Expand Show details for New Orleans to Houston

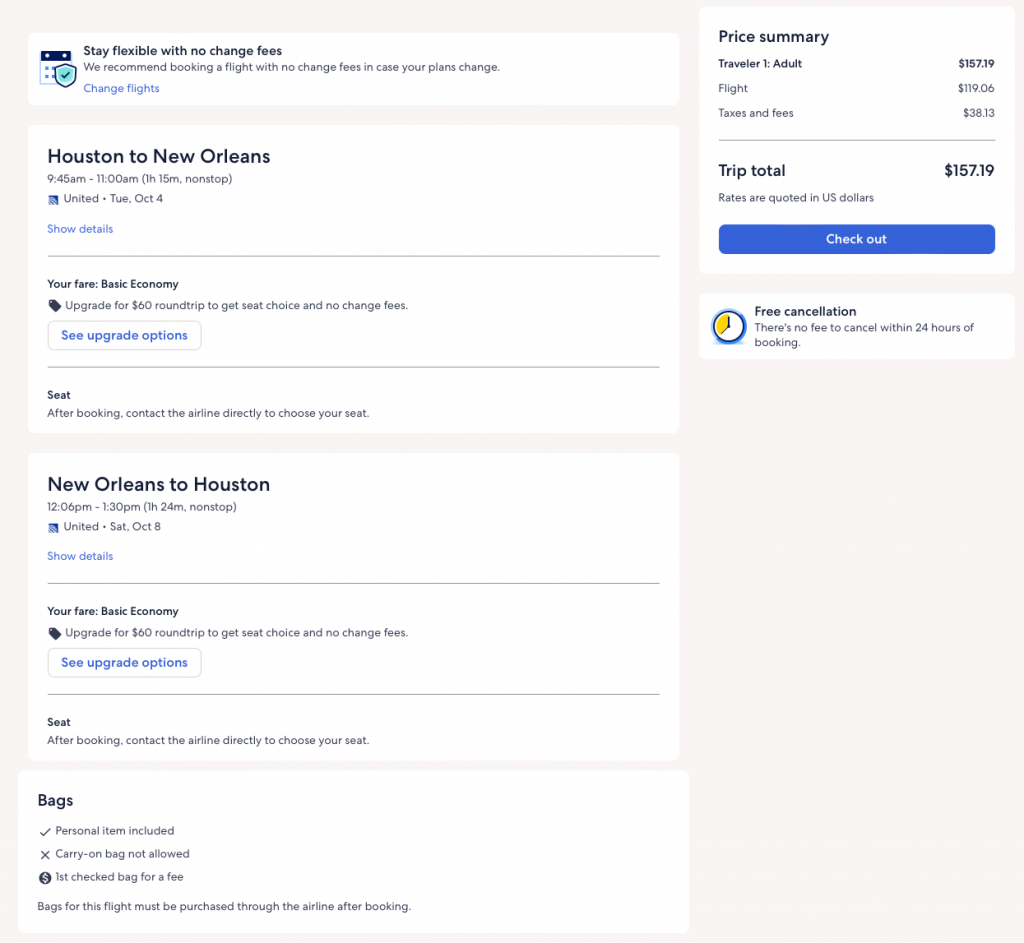80,556
